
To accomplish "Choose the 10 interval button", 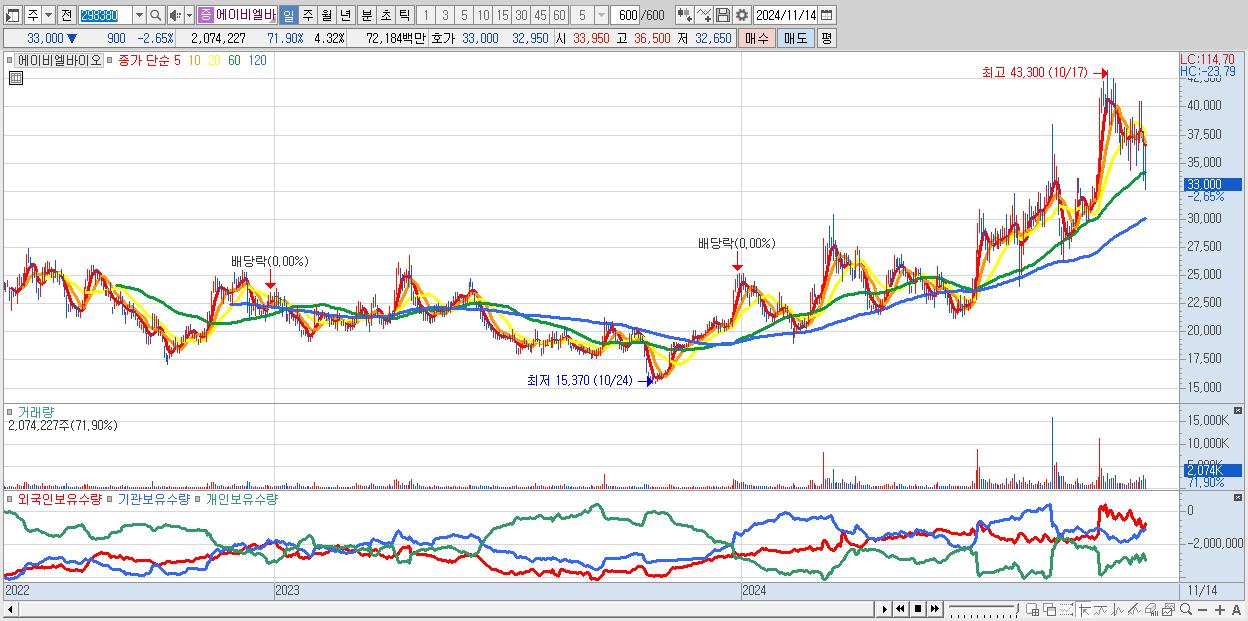I will [484, 15].
